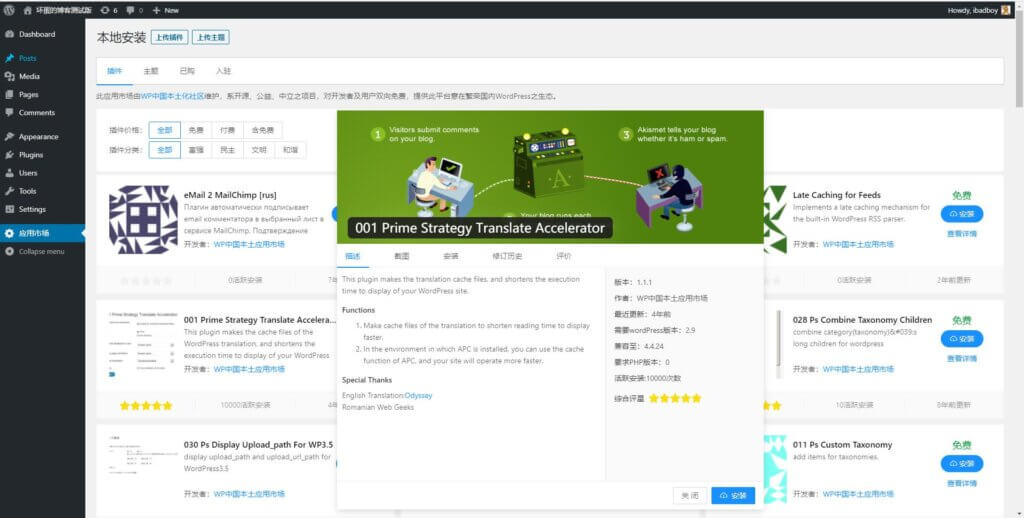This screenshot has height=518, width=1024.
Task: Select the 文明 category filter
Action: tap(259, 150)
